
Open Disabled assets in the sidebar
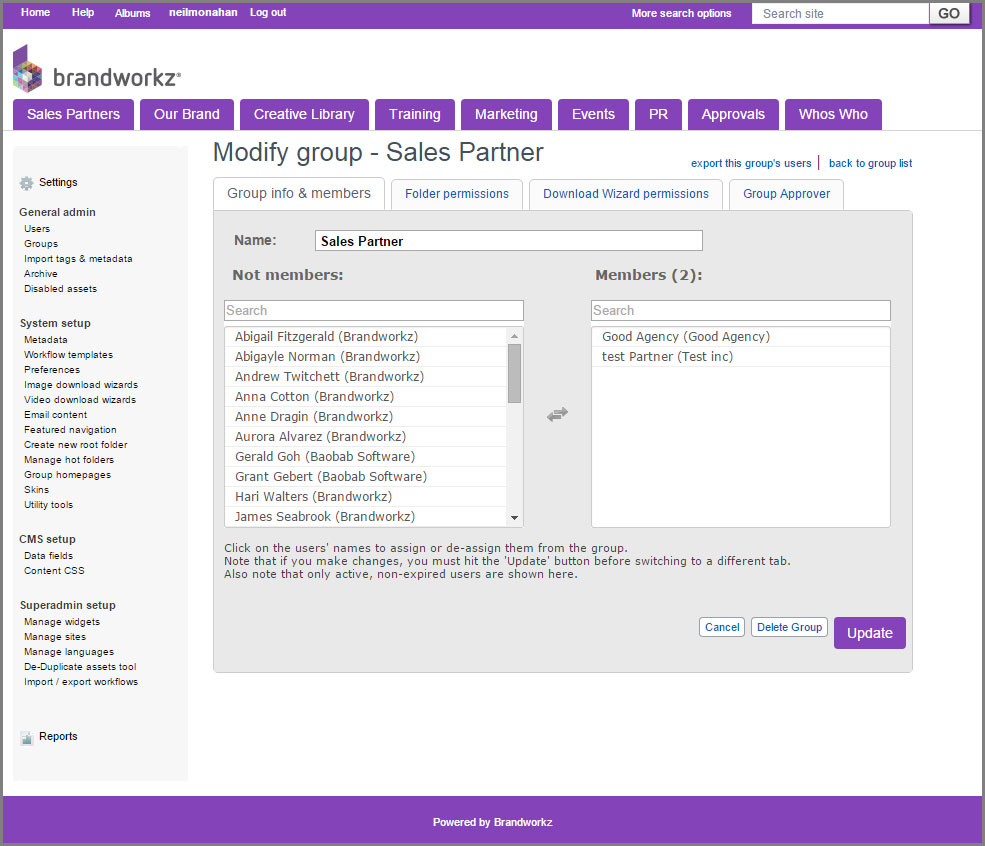click(x=60, y=290)
